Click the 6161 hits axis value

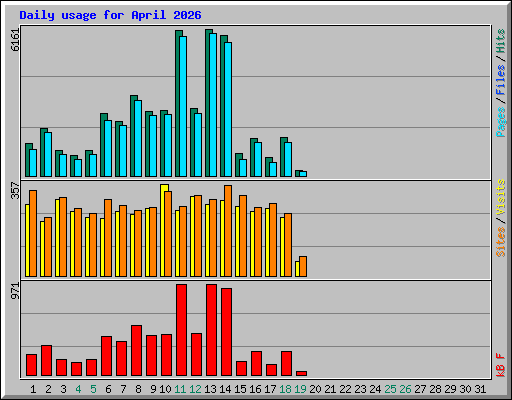pos(15,40)
